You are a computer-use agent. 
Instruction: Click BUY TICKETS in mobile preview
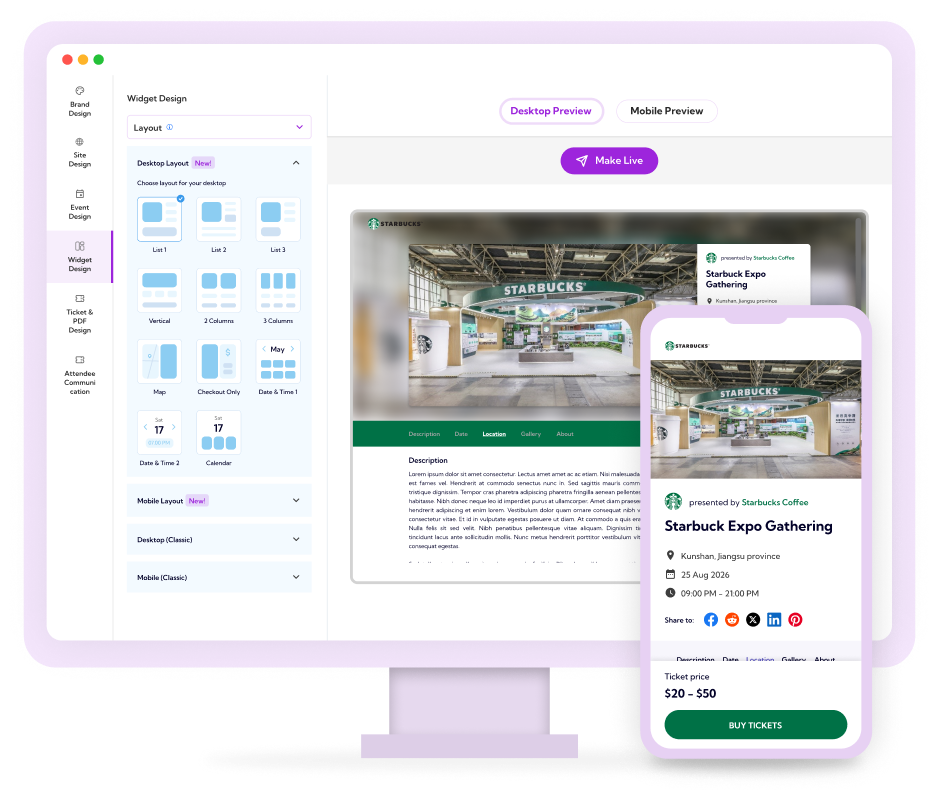click(756, 725)
